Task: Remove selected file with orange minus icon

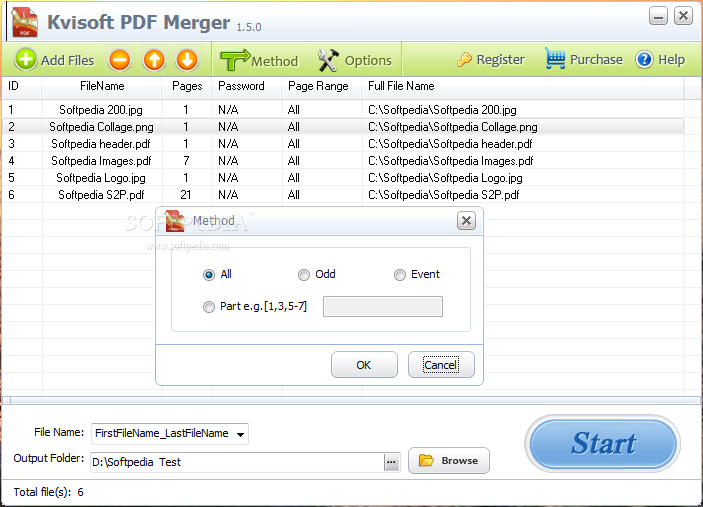Action: pyautogui.click(x=120, y=60)
